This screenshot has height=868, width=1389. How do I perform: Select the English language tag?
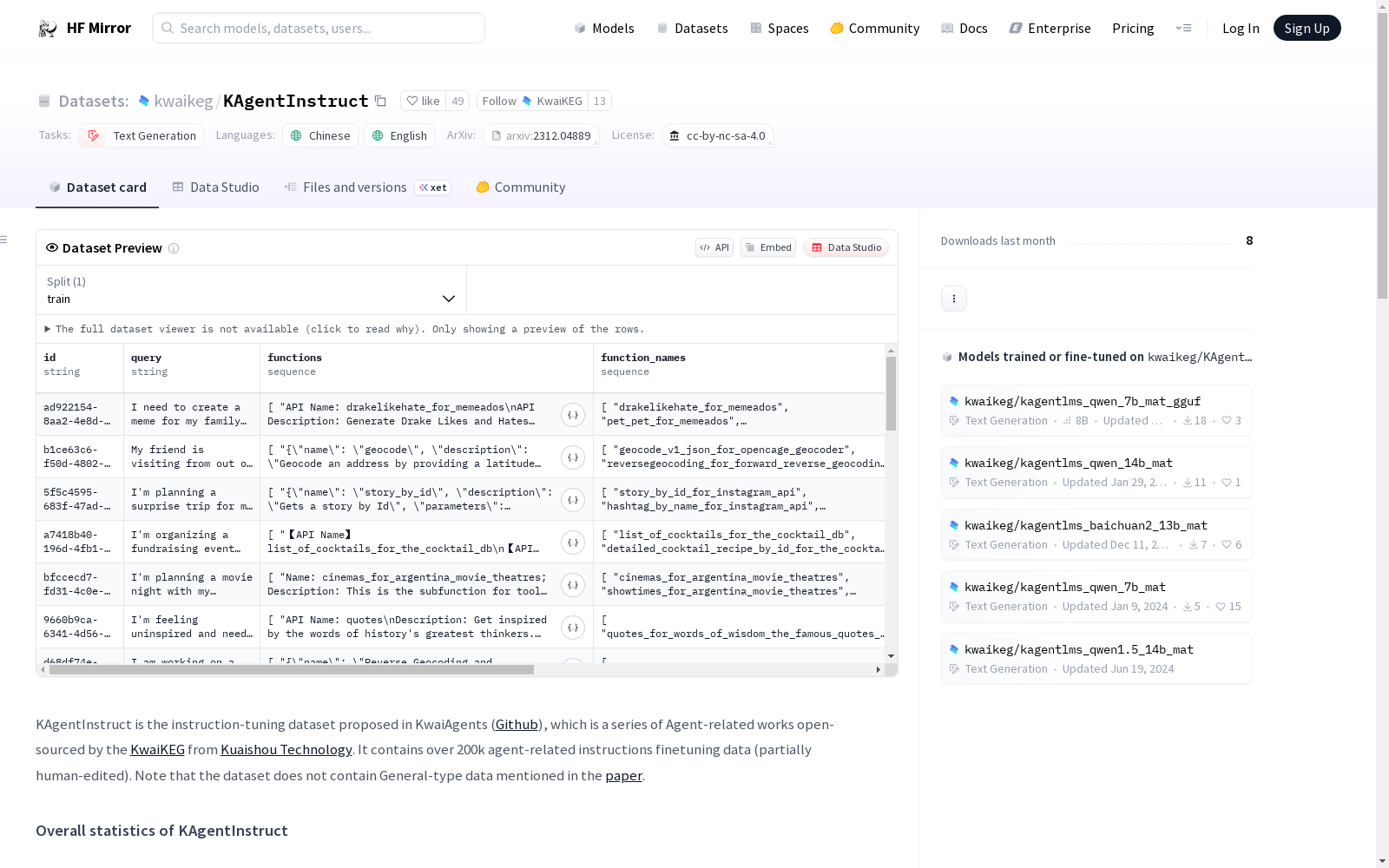tap(399, 135)
